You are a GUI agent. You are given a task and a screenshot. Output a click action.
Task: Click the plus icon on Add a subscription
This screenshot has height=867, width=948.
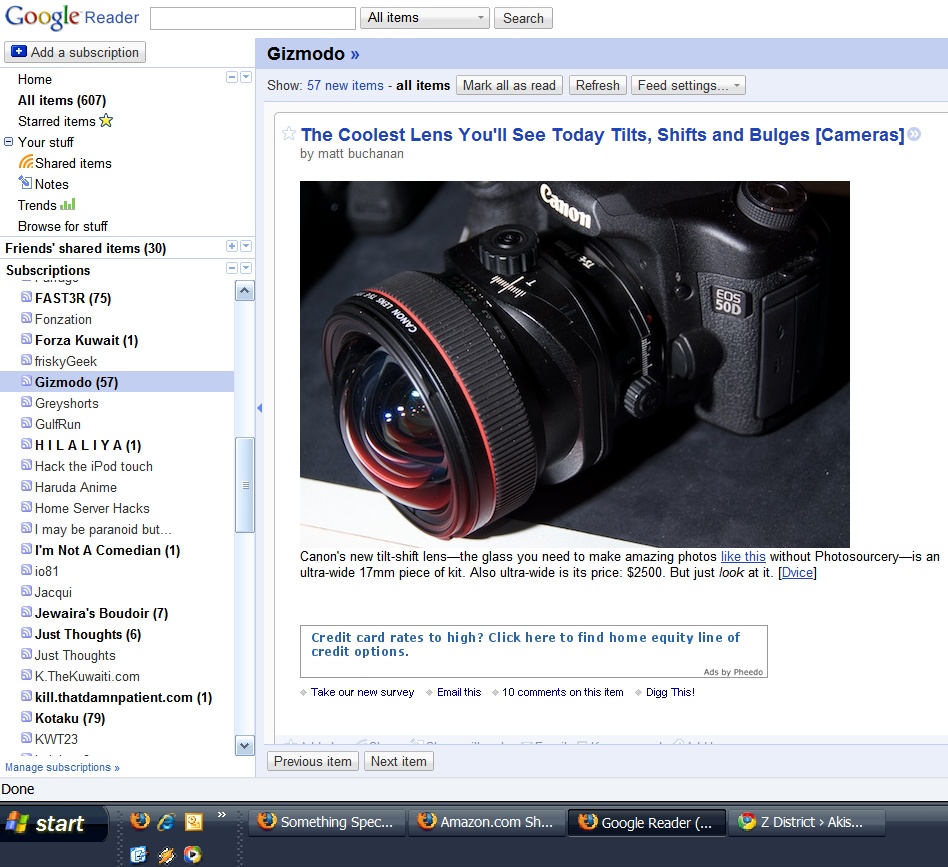click(x=19, y=52)
